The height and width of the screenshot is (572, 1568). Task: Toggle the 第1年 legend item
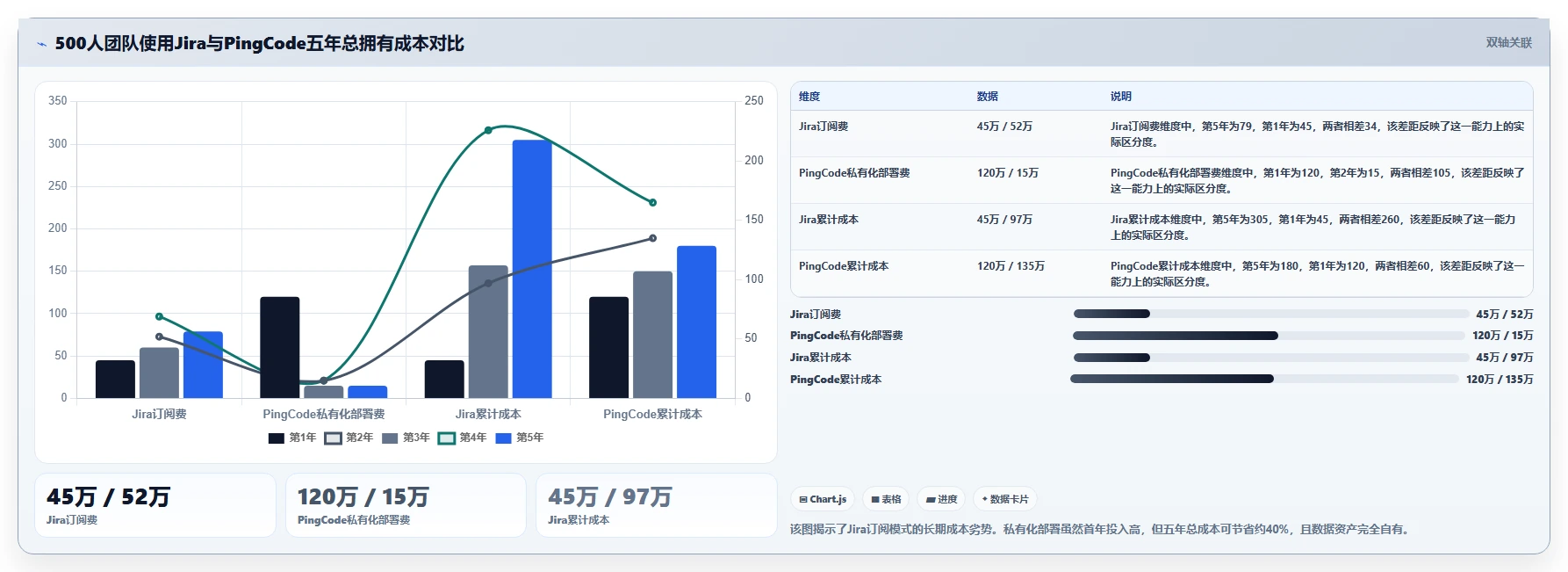[x=292, y=438]
